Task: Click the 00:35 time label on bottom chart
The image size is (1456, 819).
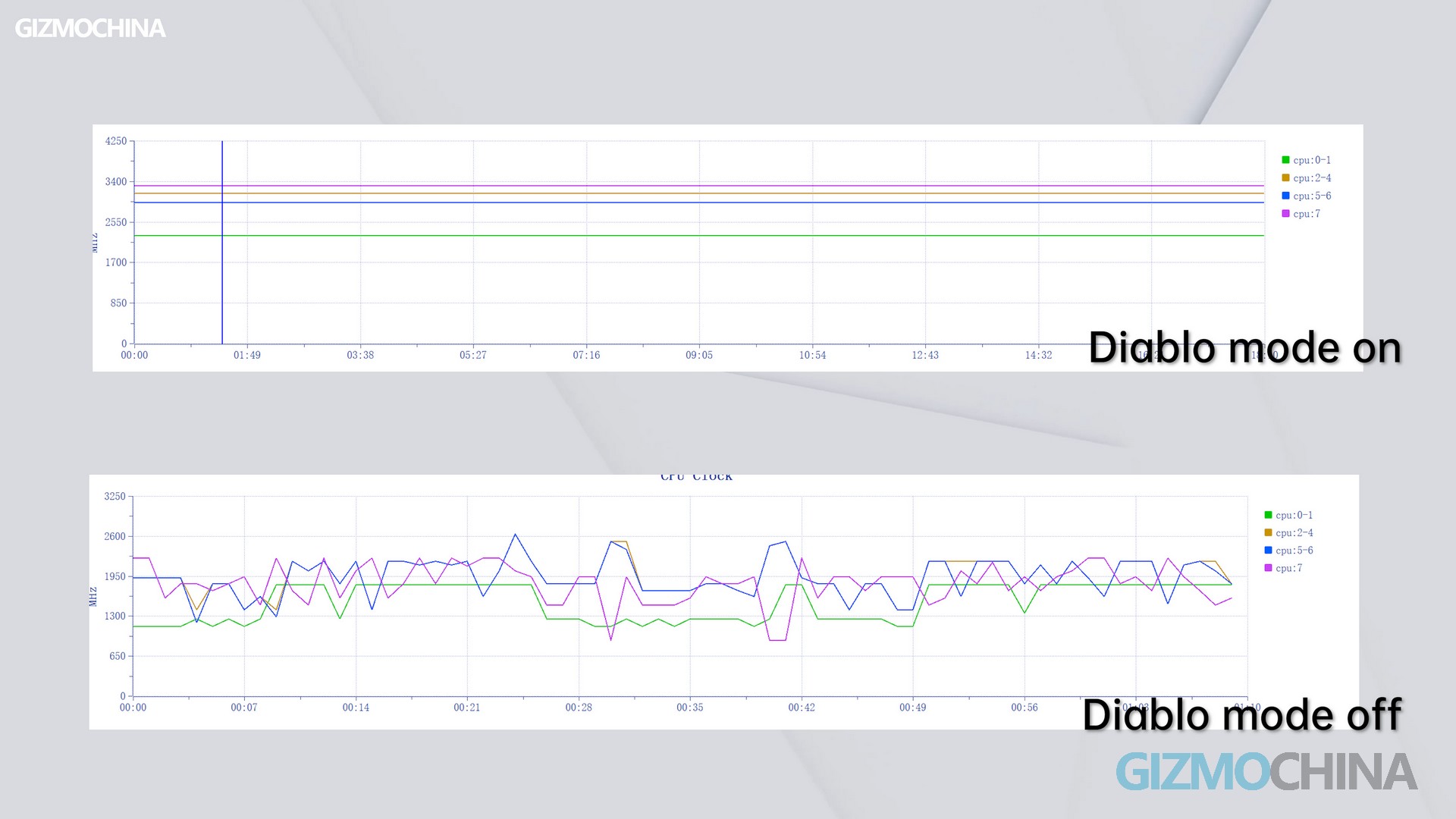Action: tap(690, 708)
